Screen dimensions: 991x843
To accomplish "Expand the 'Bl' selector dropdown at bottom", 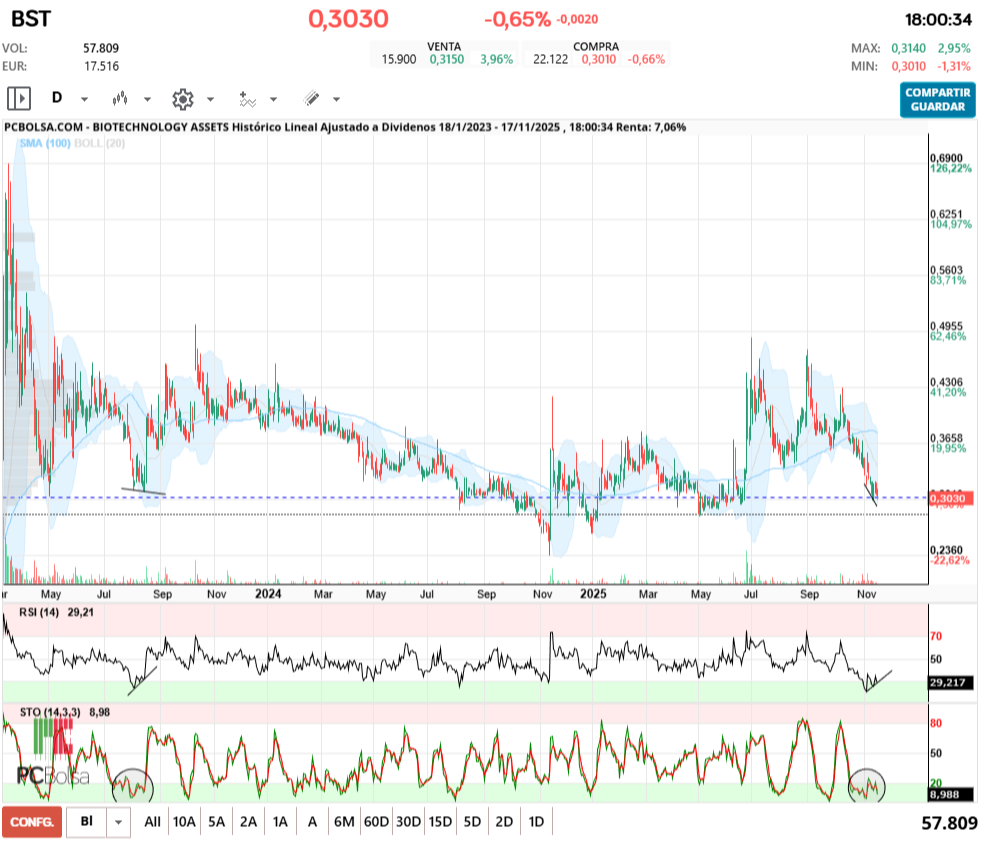I will pos(118,821).
